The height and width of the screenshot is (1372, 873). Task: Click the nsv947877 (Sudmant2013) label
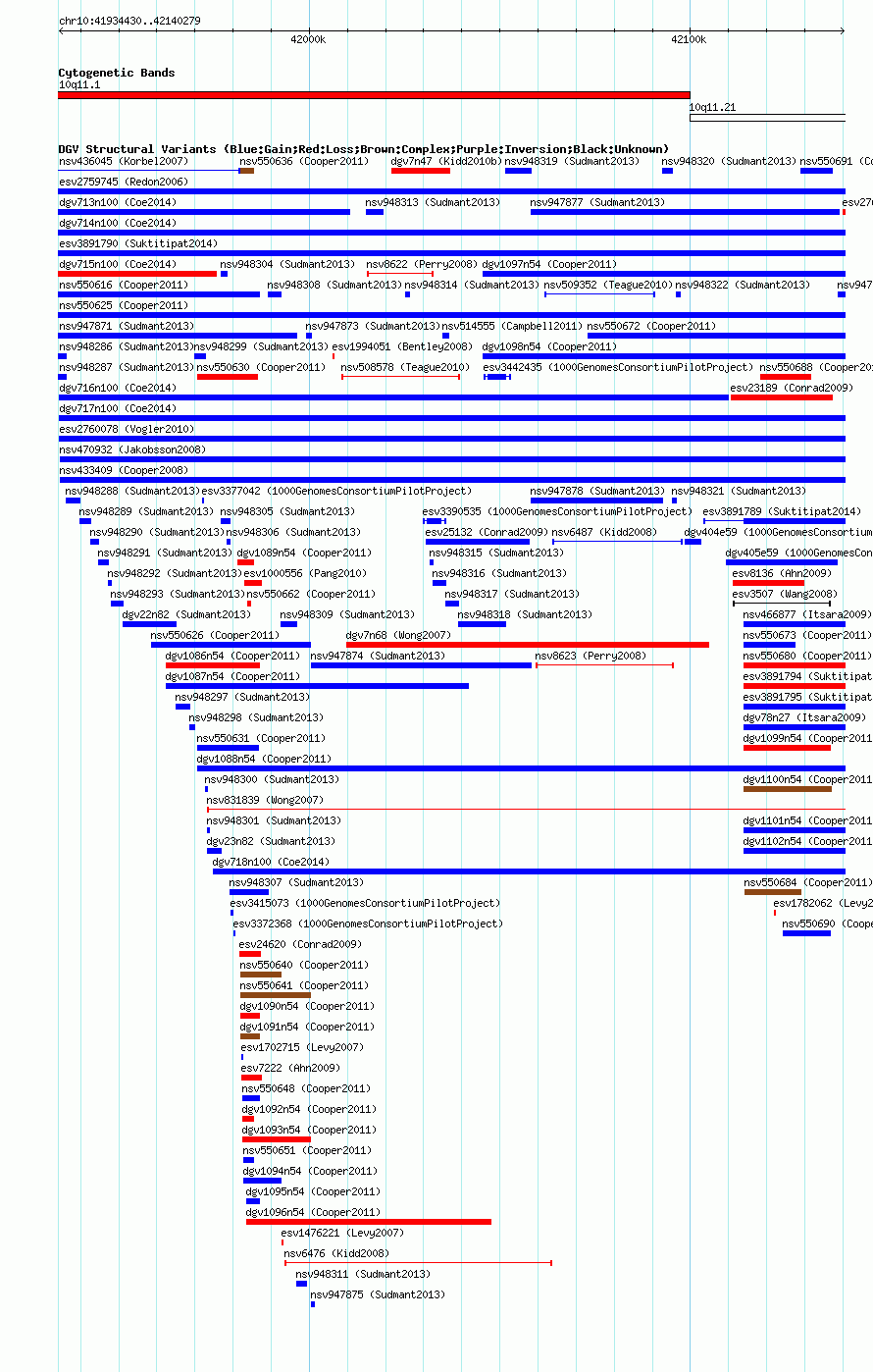tap(597, 202)
